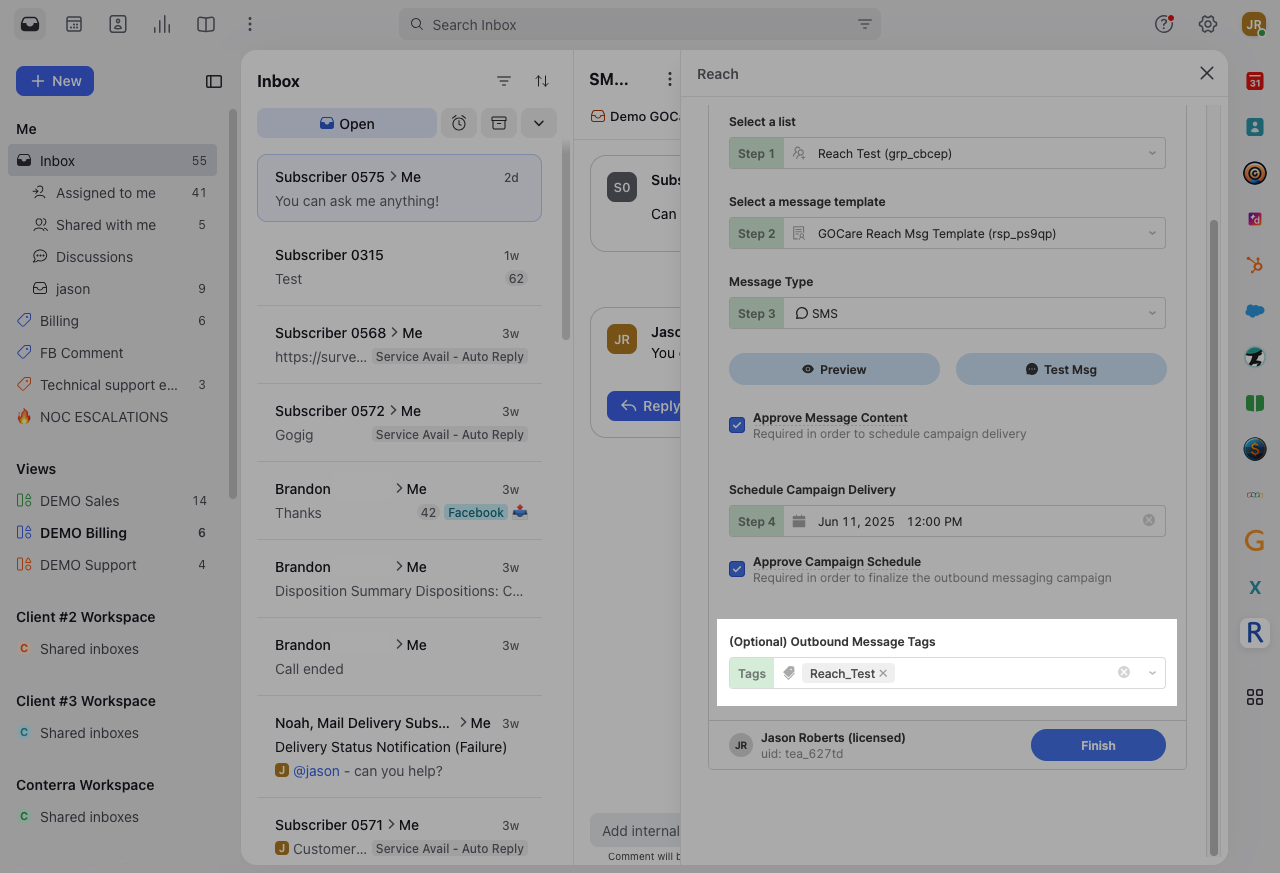Select the Open conversations tab
1280x873 pixels.
point(347,123)
